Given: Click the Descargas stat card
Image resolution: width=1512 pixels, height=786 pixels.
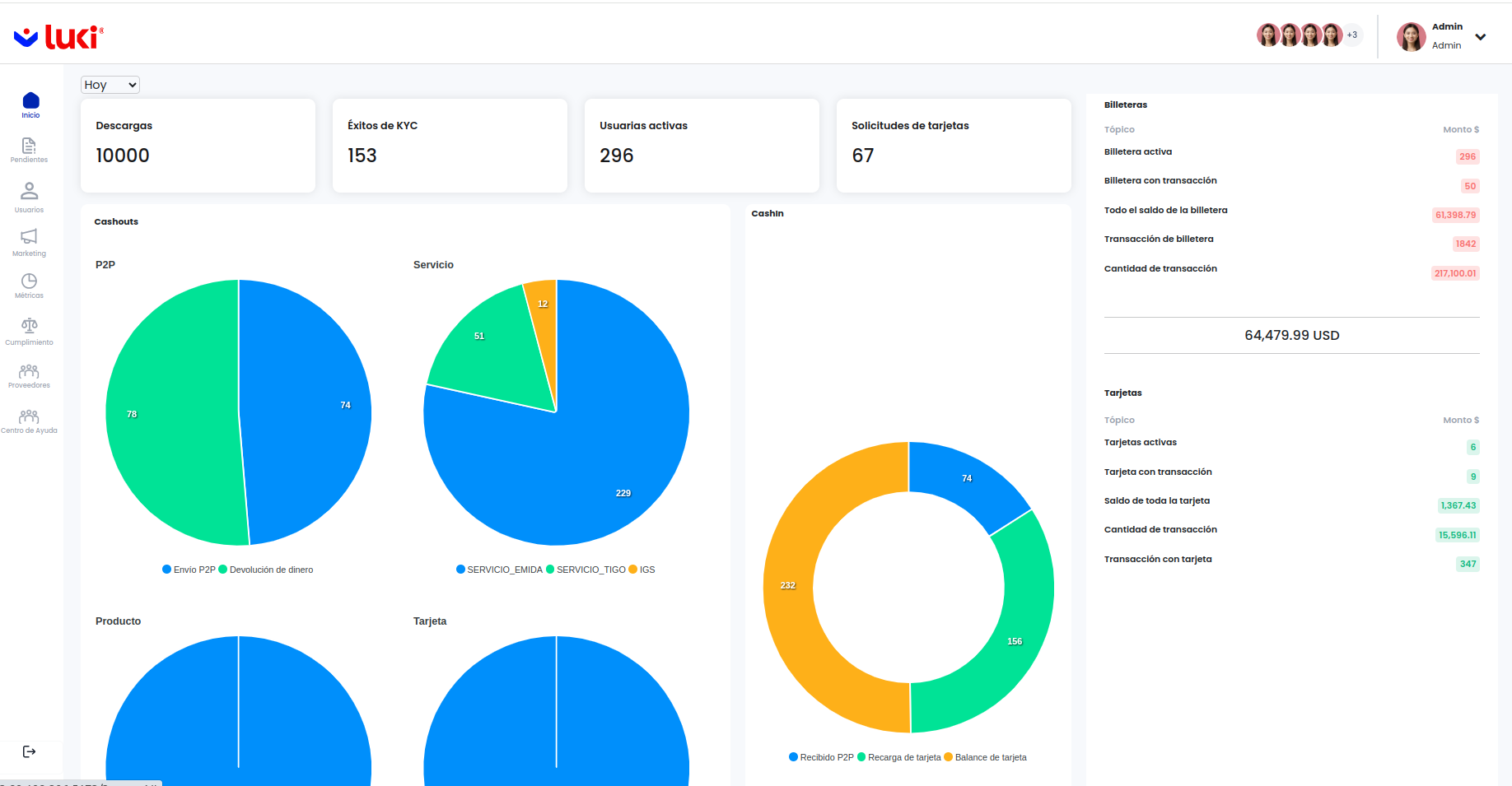Looking at the screenshot, I should [198, 146].
